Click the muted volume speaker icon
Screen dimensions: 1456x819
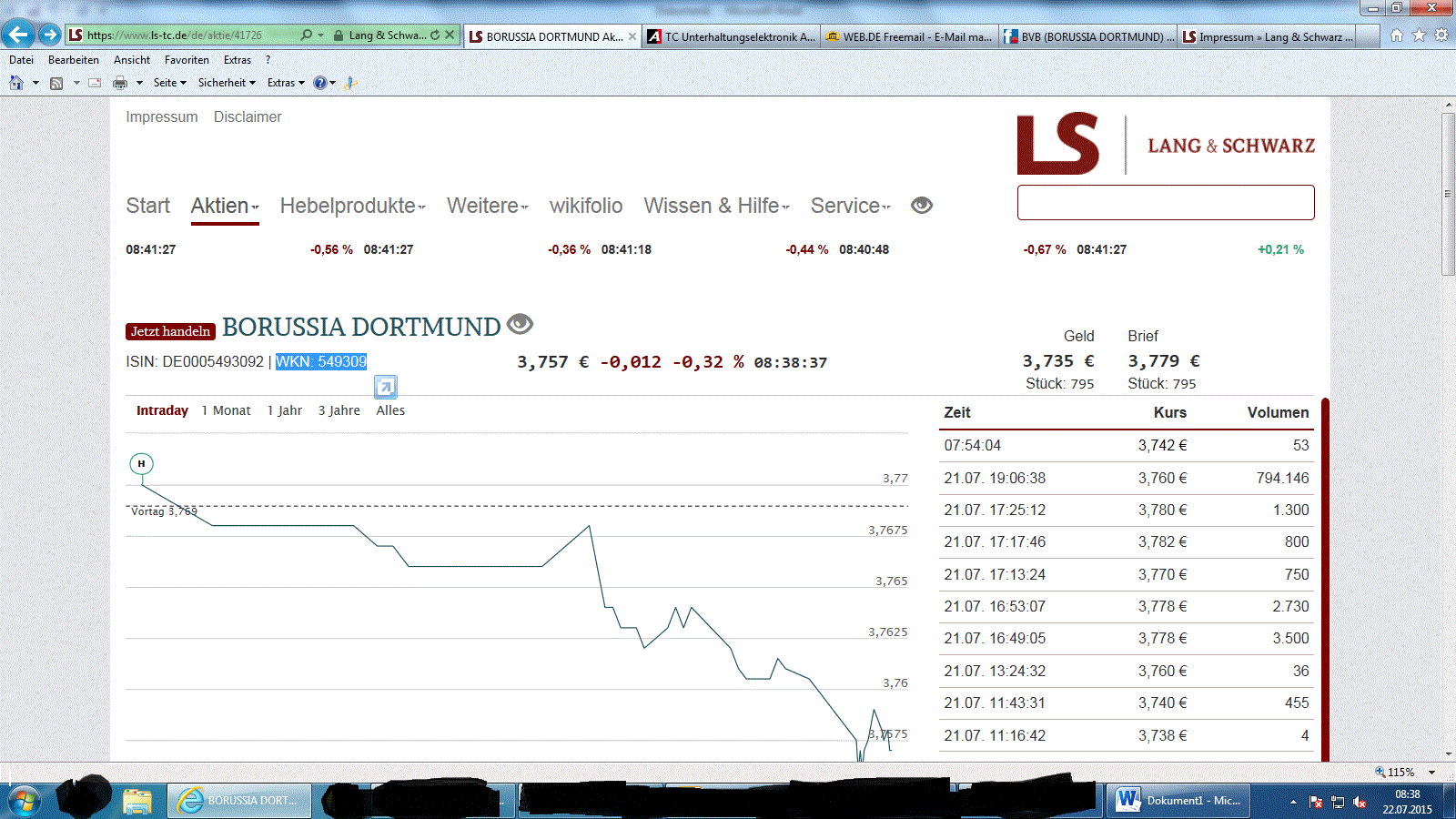1360,802
